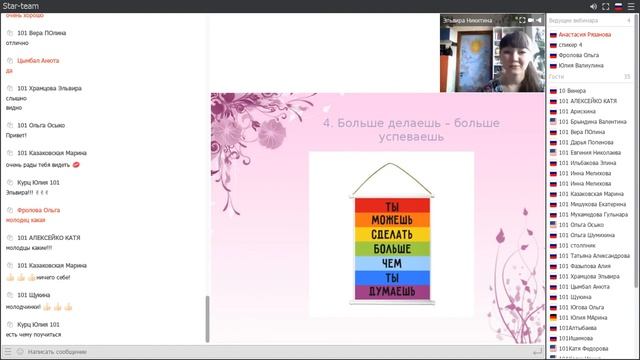Image resolution: width=640 pixels, height=360 pixels.
Task: Click the chat icon beside '101 АЛЕКСЕЙКО КАТЯ' message
Action: click(10, 238)
